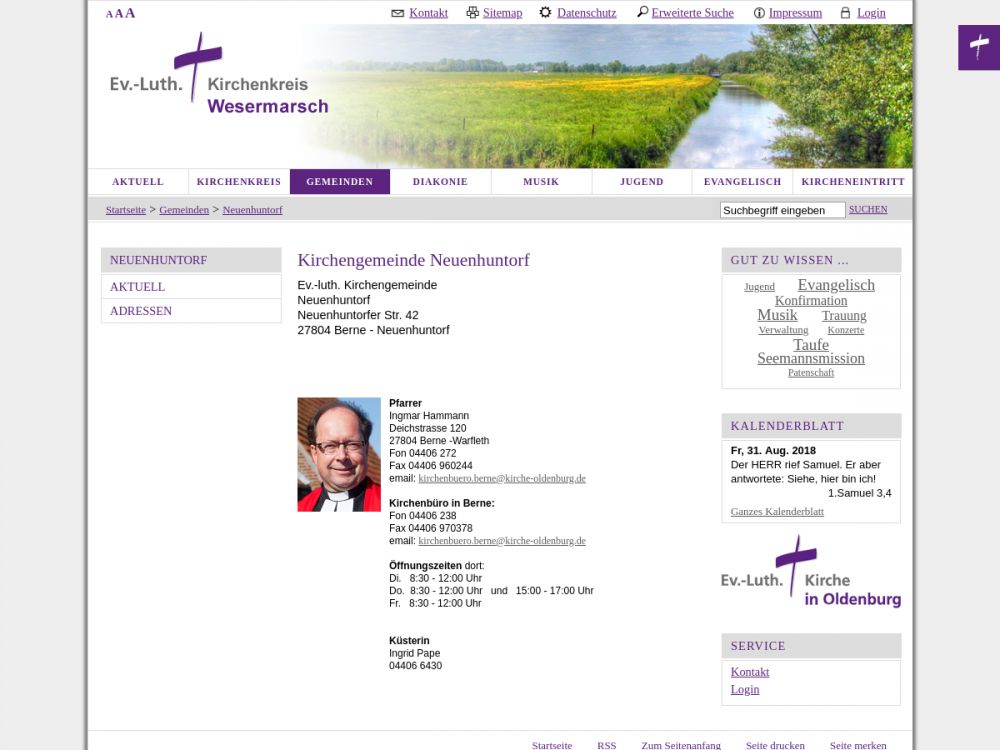Click the magnifier icon for Erweiterte Suche
Viewport: 1000px width, 750px height.
641,13
